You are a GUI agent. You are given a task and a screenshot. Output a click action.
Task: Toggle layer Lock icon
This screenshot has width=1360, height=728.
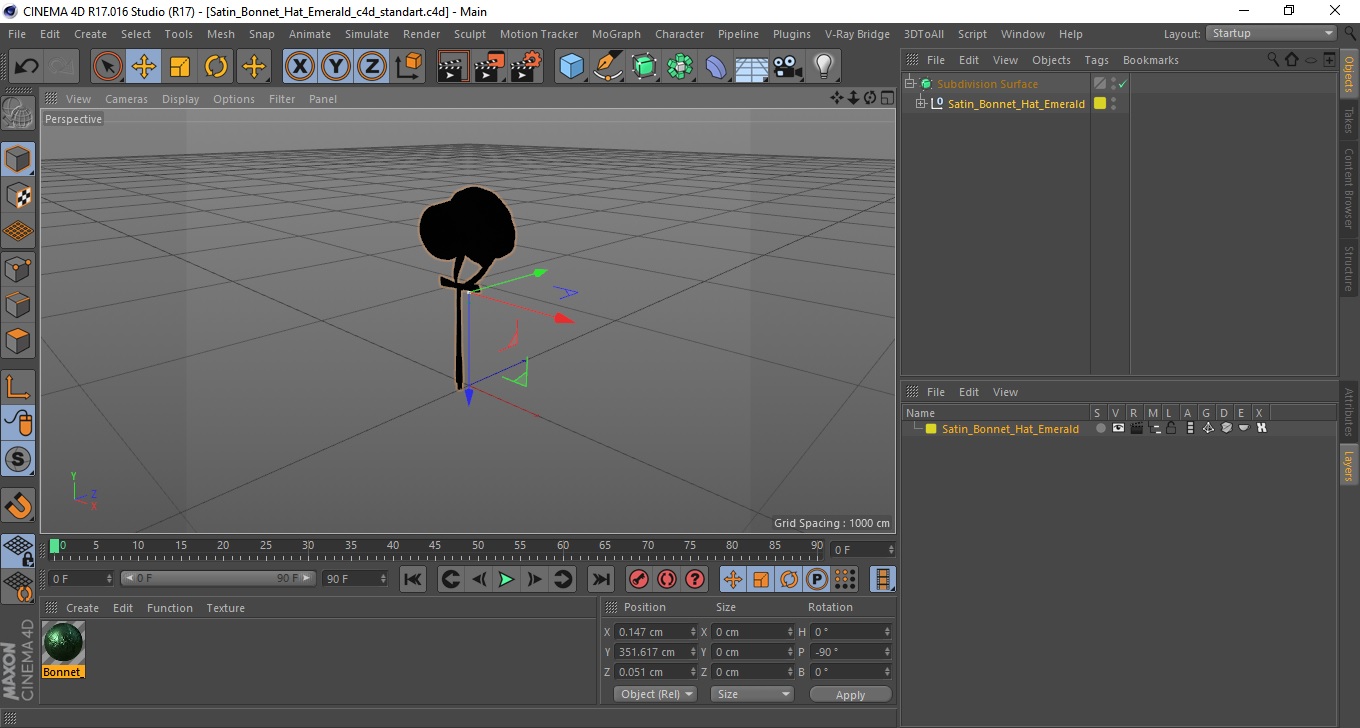(1171, 428)
